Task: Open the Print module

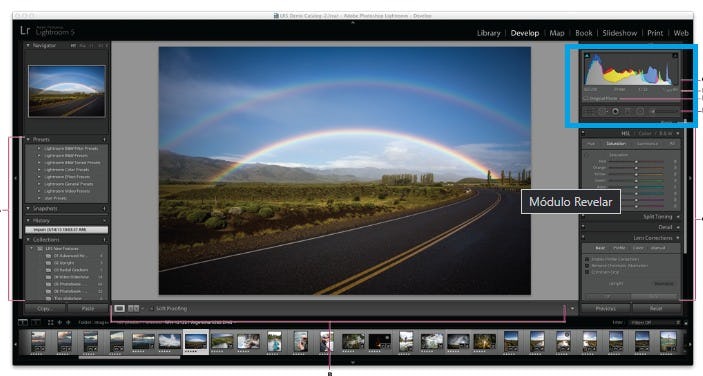Action: pos(655,33)
